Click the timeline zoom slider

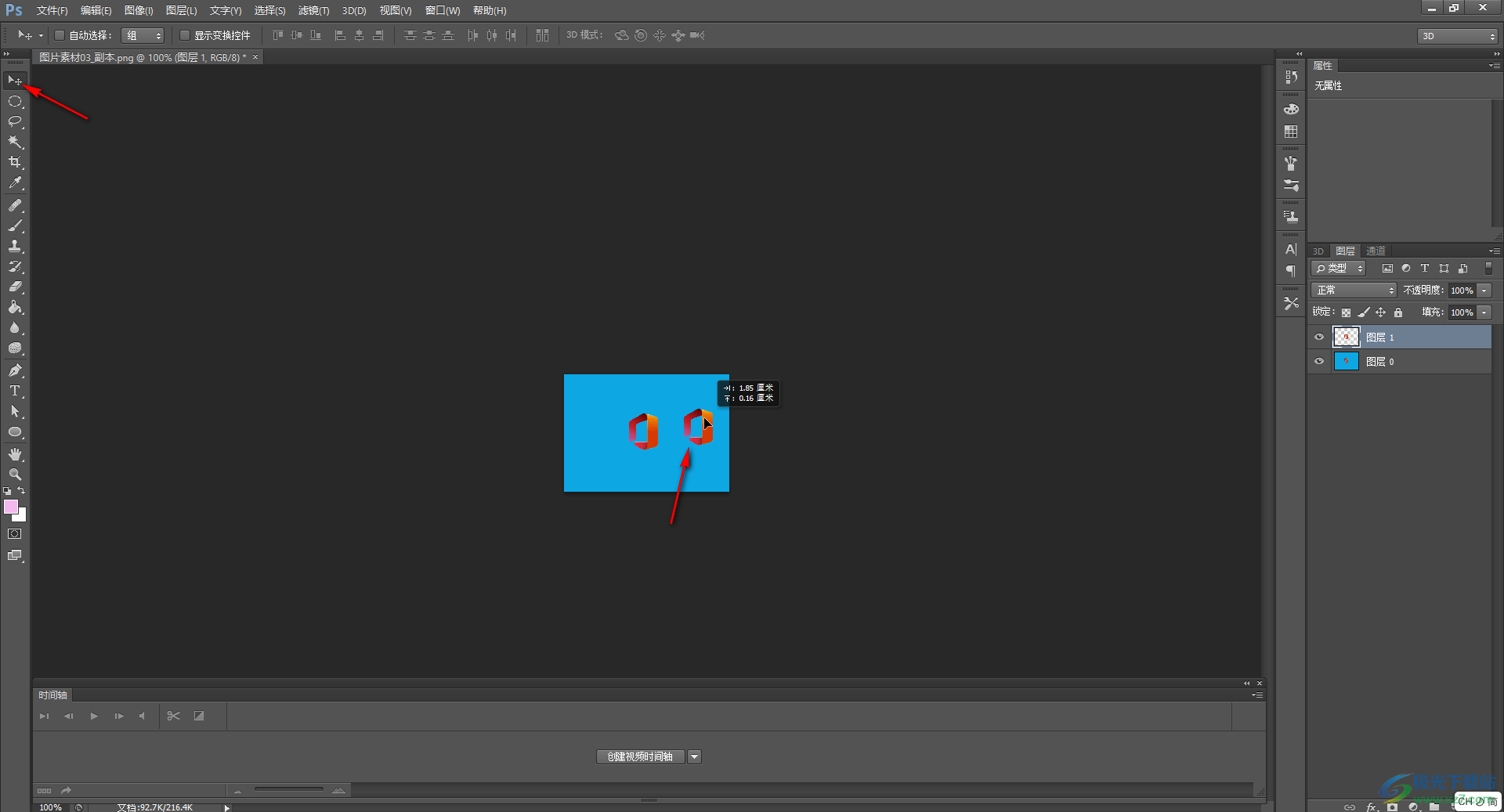tap(288, 790)
